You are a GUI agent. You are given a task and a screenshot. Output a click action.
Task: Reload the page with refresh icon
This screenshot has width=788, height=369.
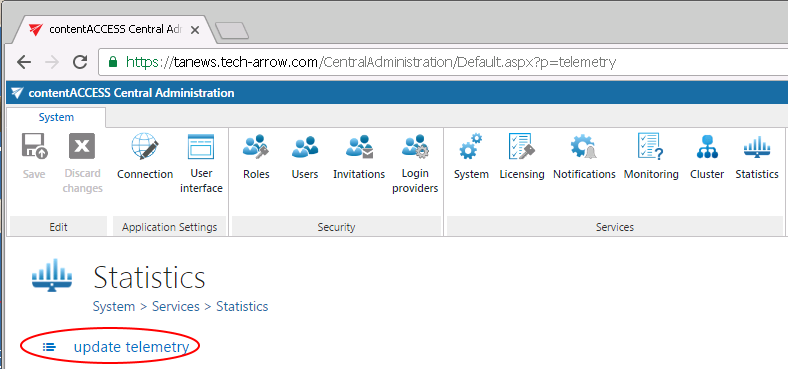(80, 62)
